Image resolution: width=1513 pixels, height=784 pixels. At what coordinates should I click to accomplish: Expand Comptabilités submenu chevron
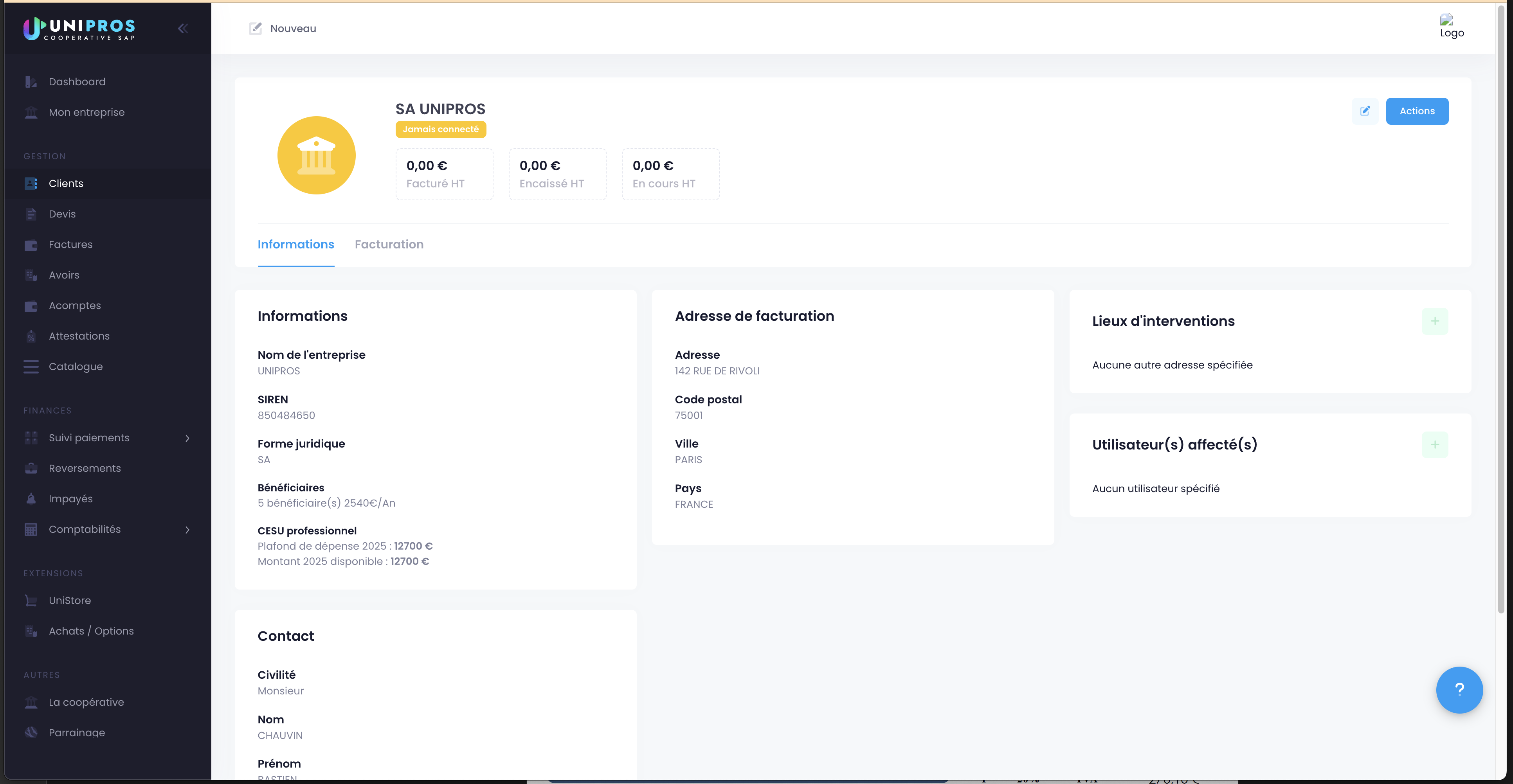[187, 530]
